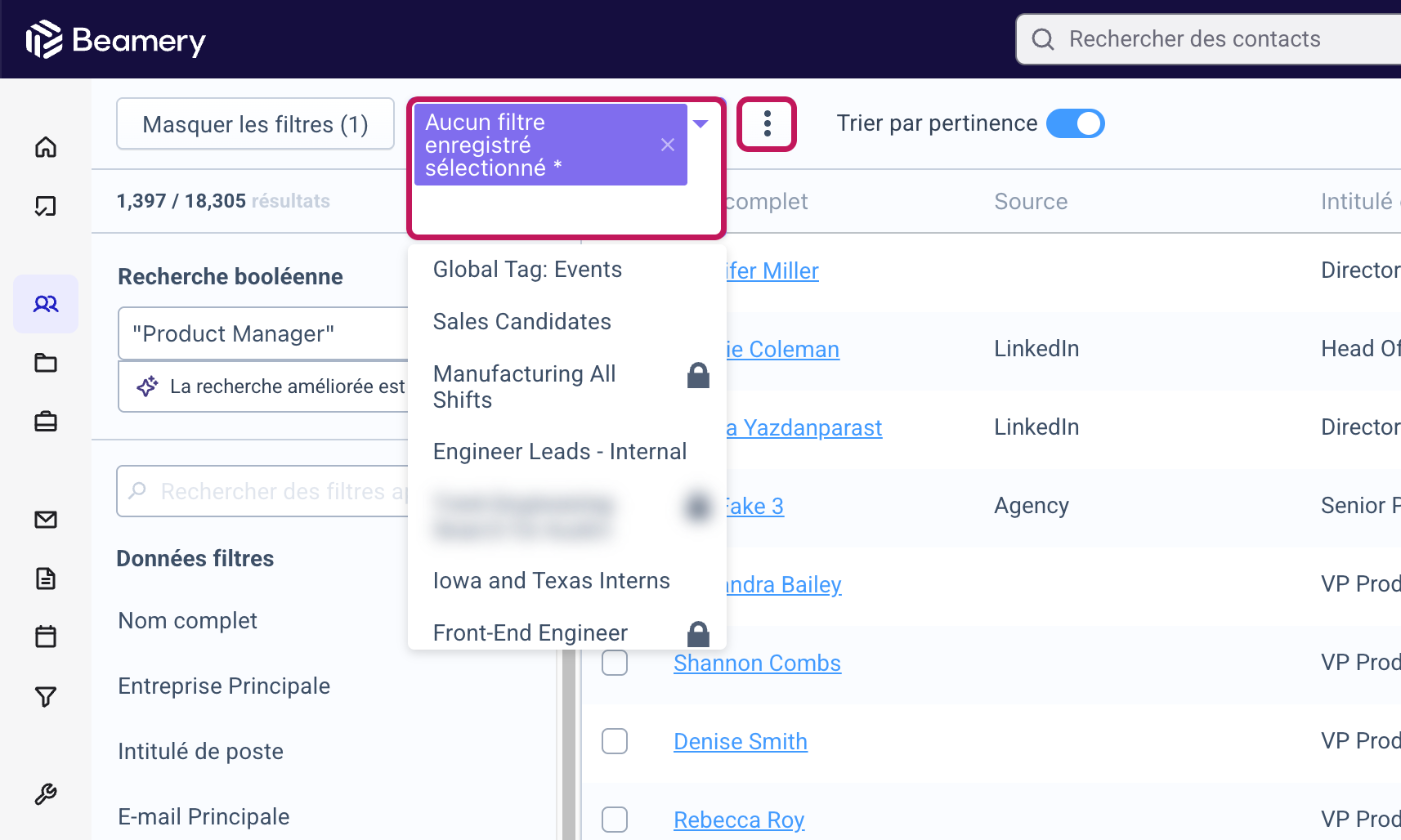
Task: Collapse the saved filter dropdown arrow
Action: [x=701, y=124]
